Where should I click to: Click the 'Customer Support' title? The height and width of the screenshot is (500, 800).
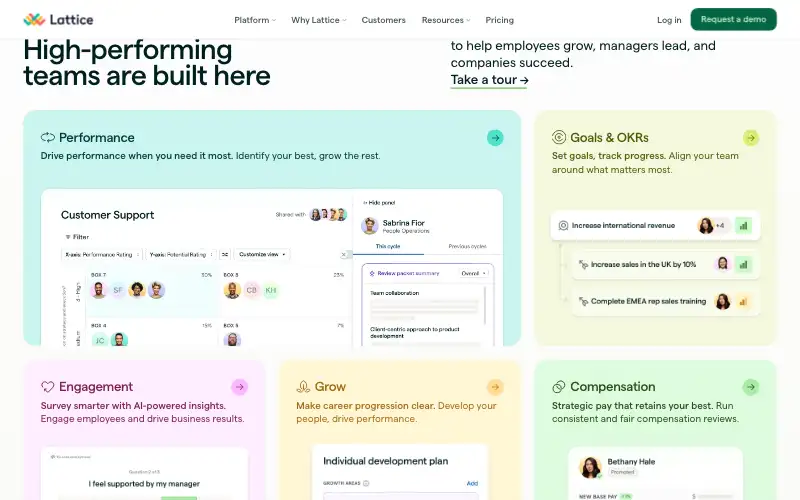tap(107, 215)
